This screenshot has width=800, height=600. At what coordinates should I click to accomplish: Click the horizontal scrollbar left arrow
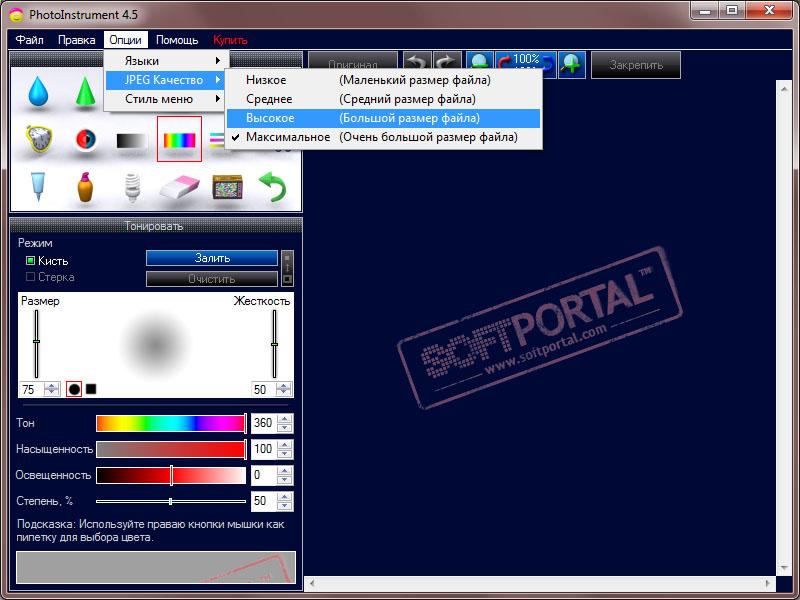point(312,583)
